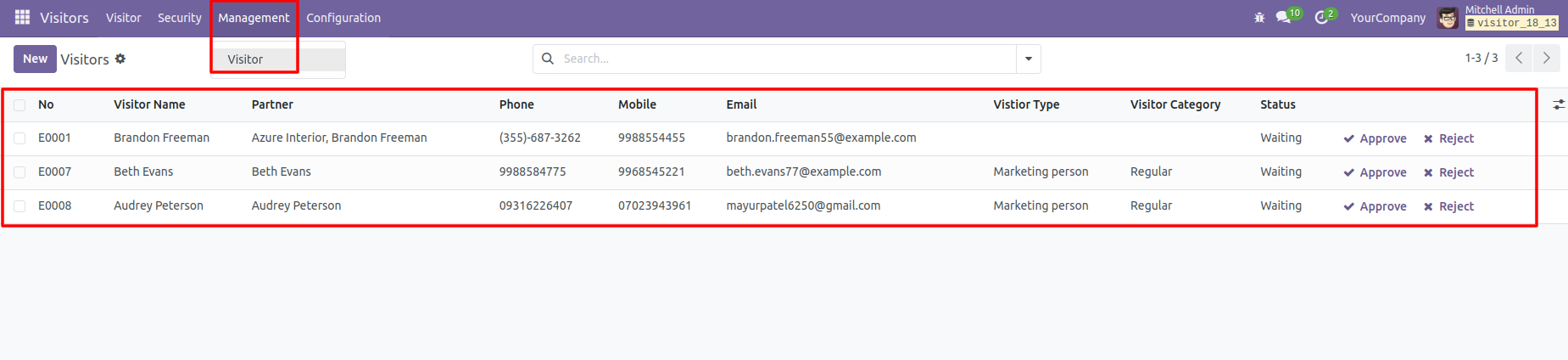Open the YourCompany switcher
Viewport: 1568px width, 360px height.
tap(1387, 18)
